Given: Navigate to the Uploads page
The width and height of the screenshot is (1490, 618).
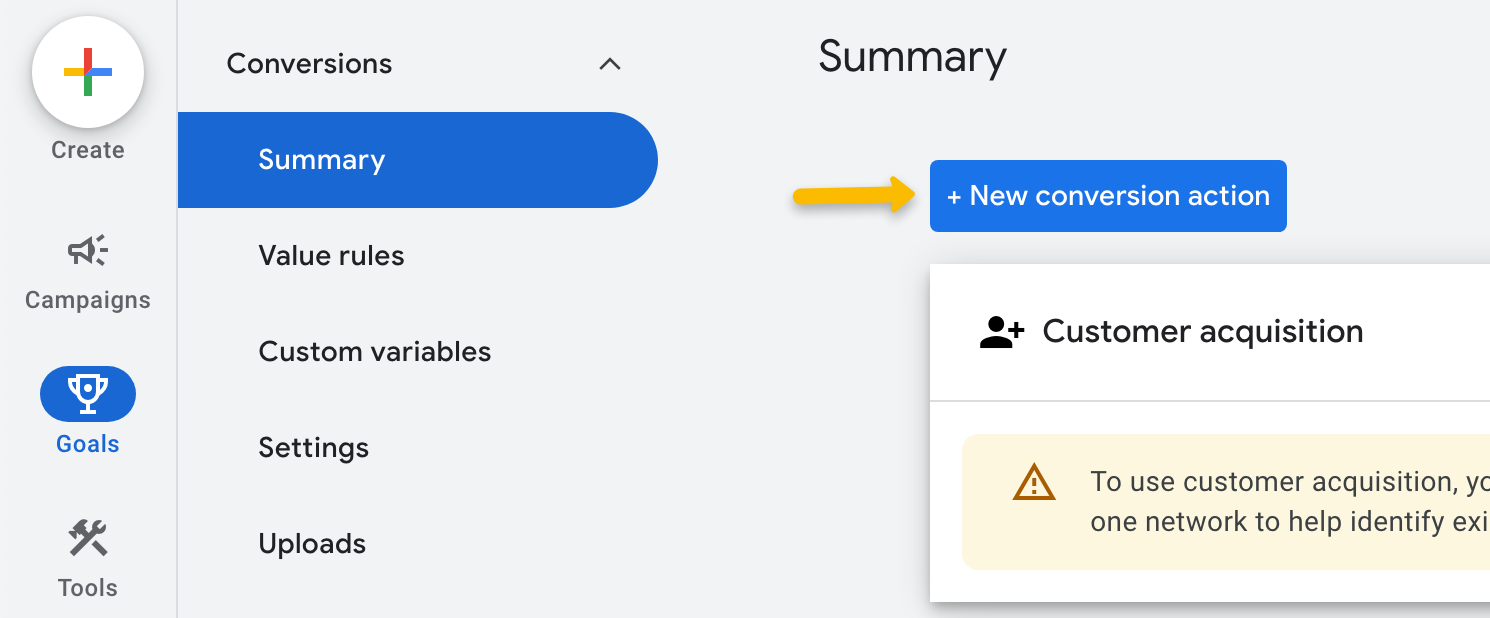Looking at the screenshot, I should tap(312, 544).
